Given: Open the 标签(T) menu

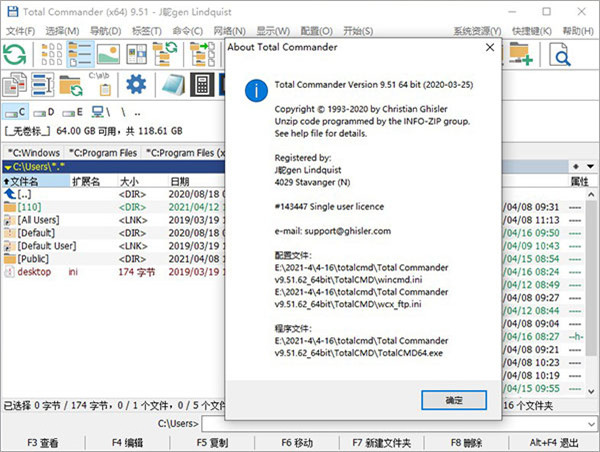Looking at the screenshot, I should 147,31.
